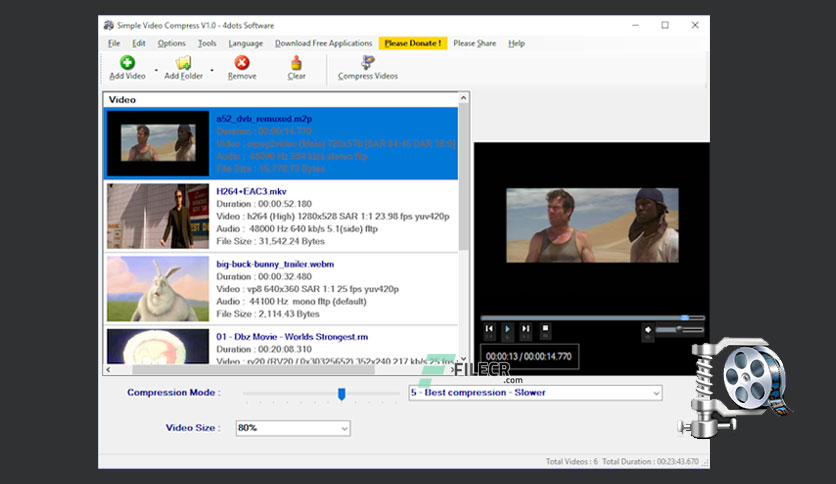Image resolution: width=836 pixels, height=484 pixels.
Task: Adjust the preview volume slider
Action: (x=680, y=329)
